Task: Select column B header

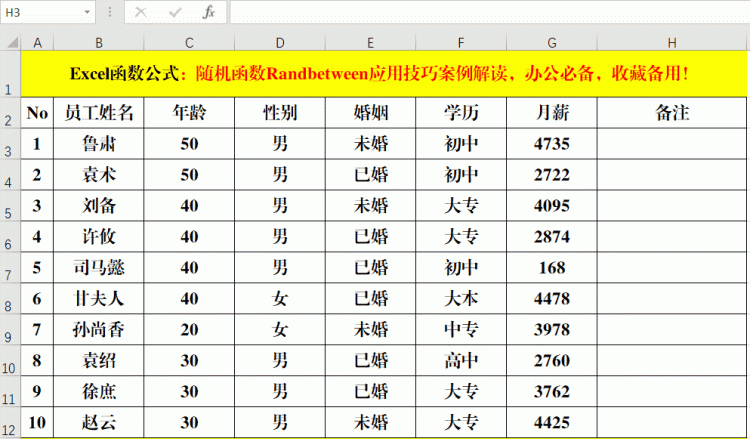Action: [x=99, y=43]
